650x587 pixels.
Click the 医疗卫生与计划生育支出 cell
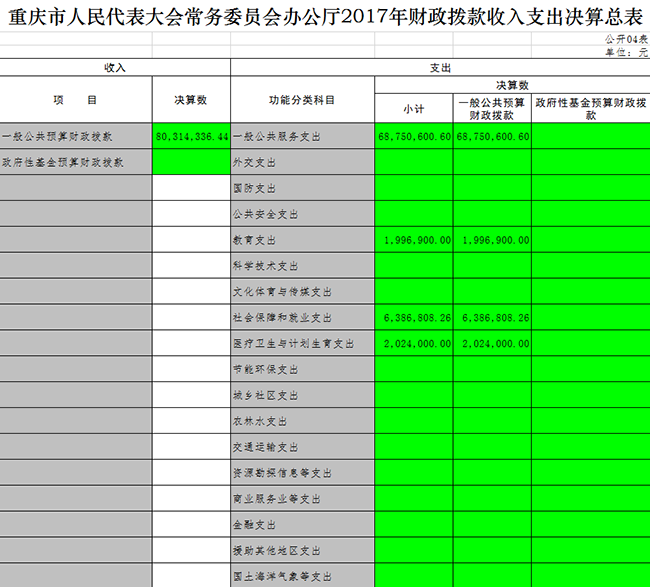[x=302, y=344]
